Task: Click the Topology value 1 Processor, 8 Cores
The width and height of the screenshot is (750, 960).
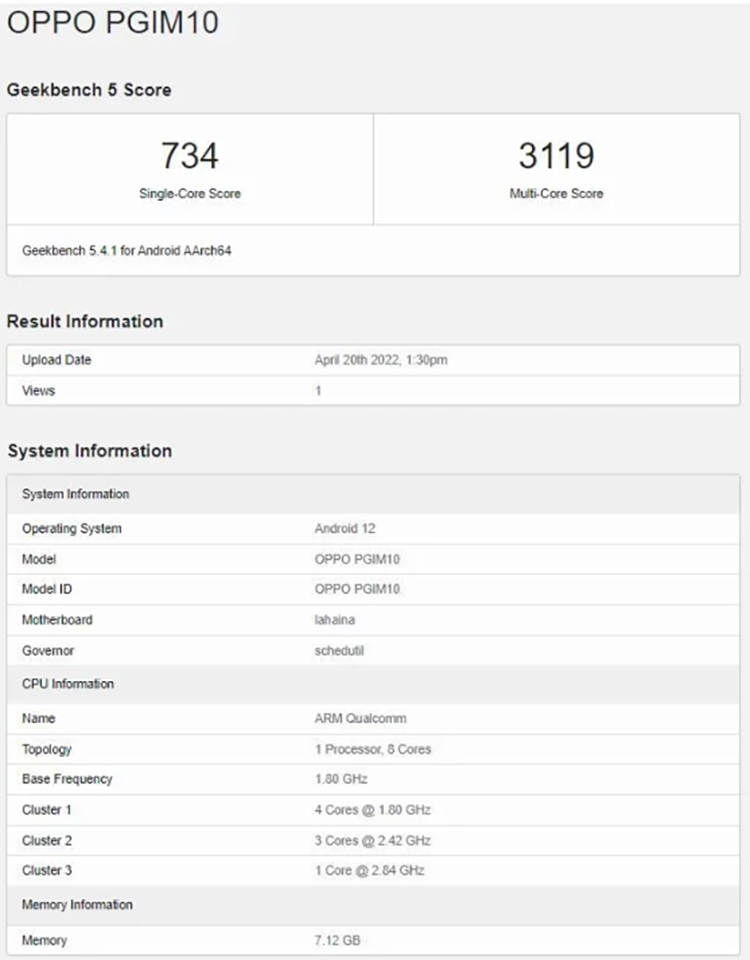Action: 373,749
